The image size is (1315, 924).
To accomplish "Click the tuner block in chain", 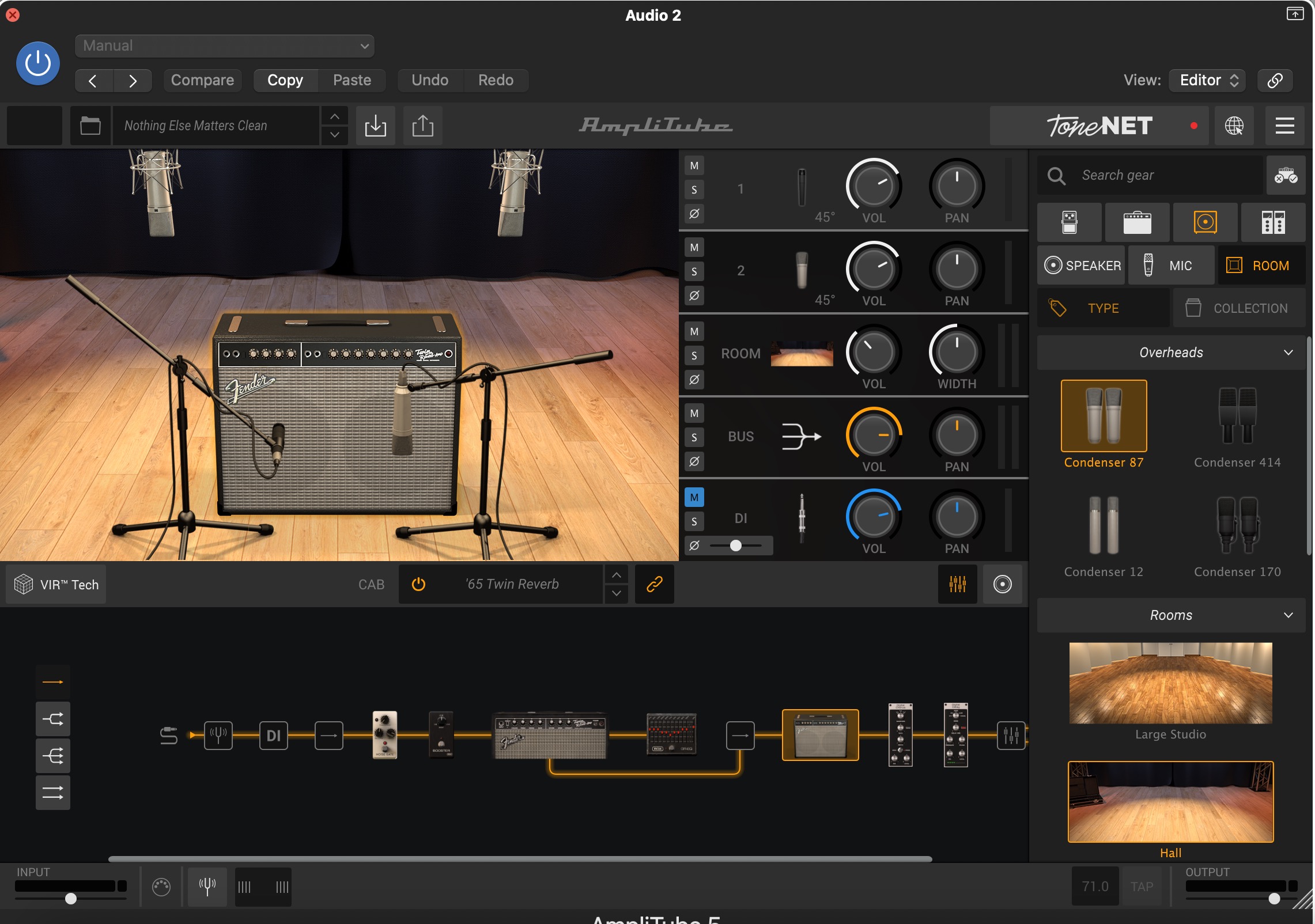I will (218, 736).
